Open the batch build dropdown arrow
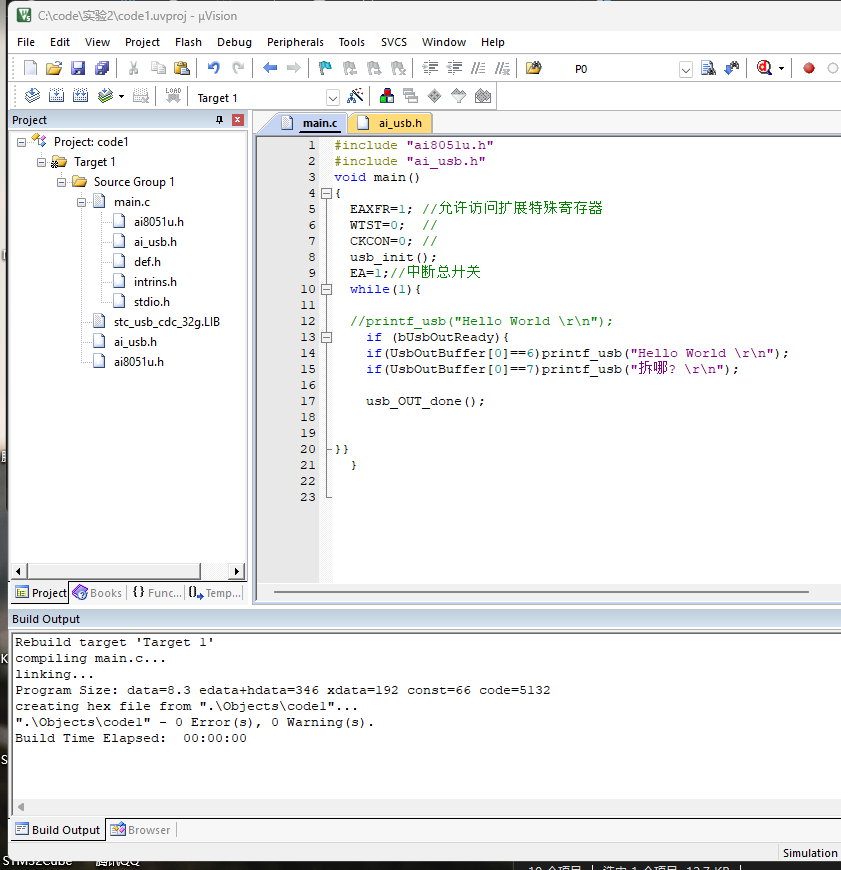 [121, 97]
